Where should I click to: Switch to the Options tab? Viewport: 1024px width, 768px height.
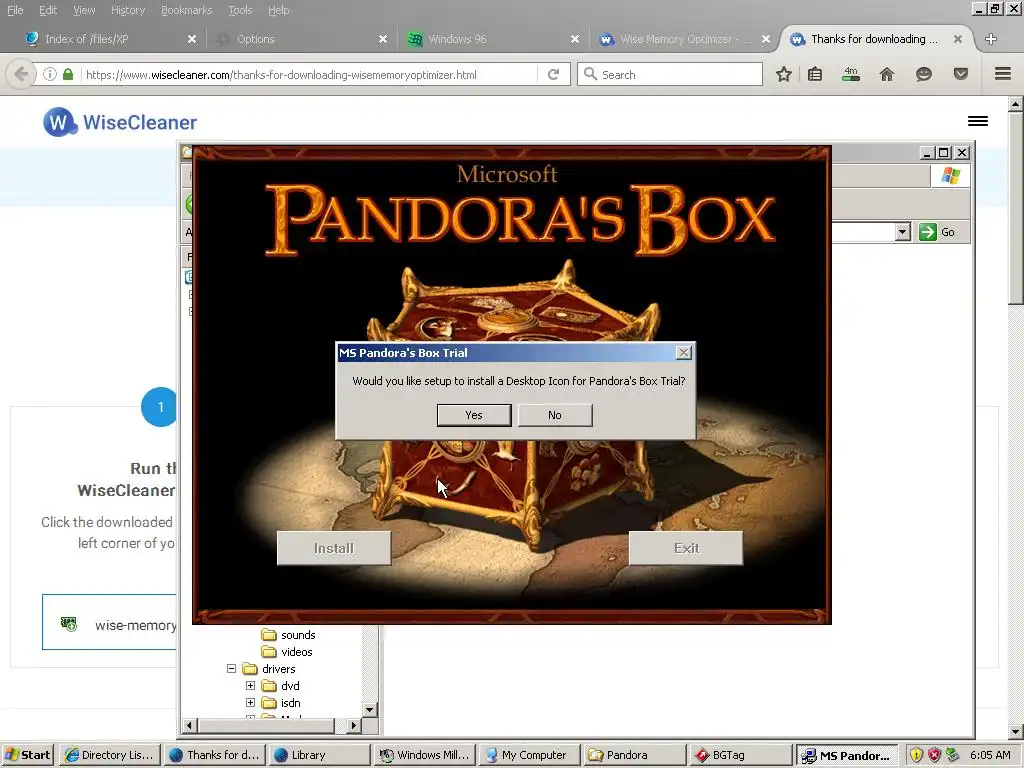point(300,39)
